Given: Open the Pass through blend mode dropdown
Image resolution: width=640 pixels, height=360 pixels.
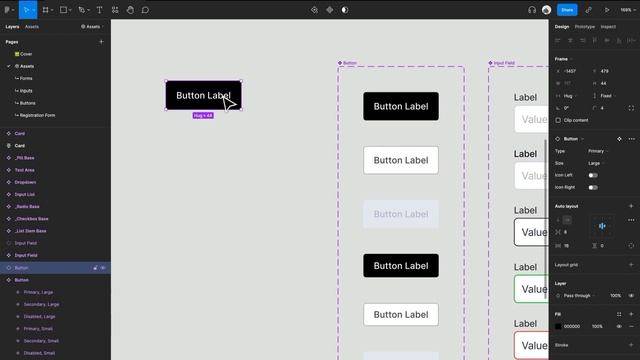Looking at the screenshot, I should 579,296.
